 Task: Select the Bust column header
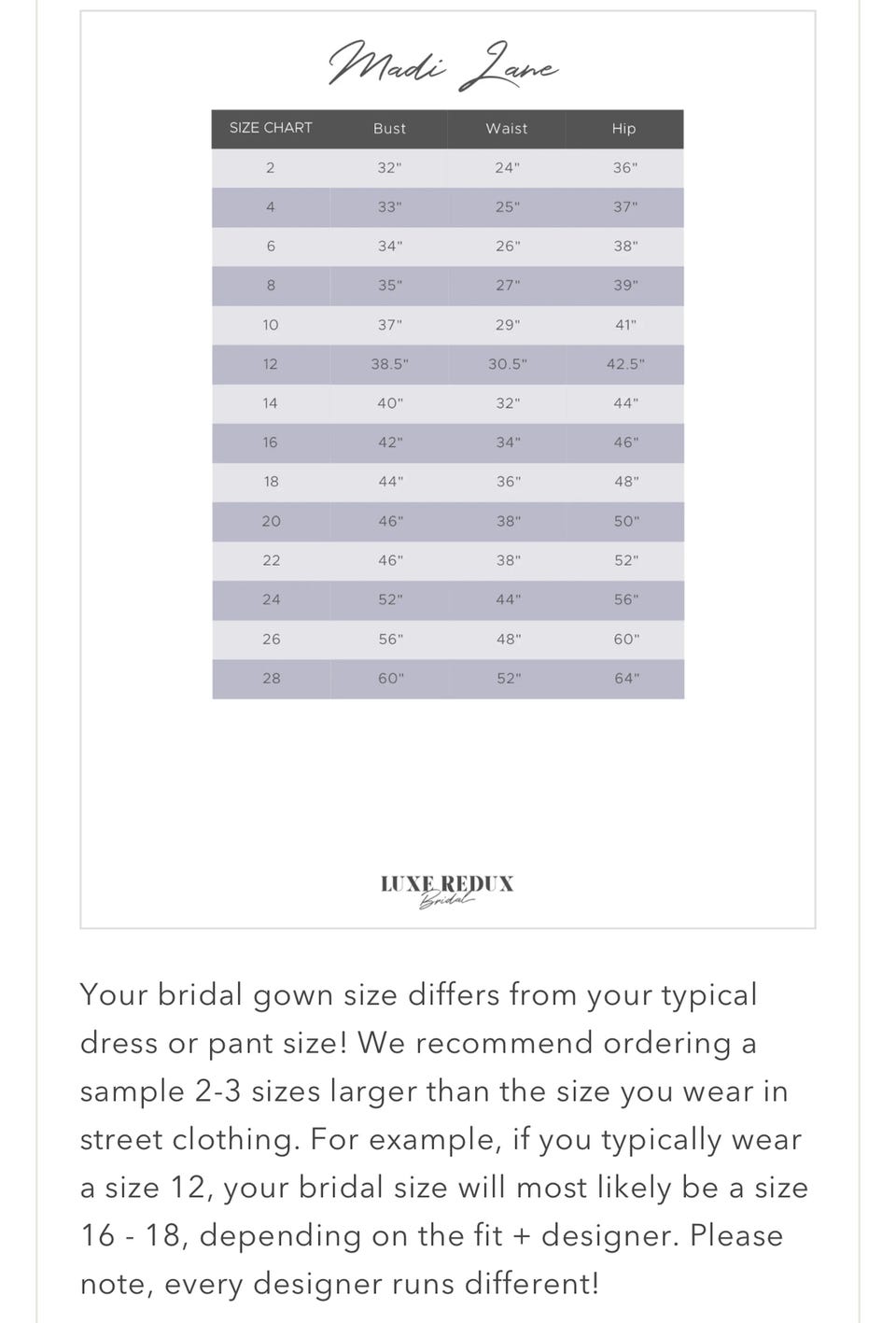389,129
